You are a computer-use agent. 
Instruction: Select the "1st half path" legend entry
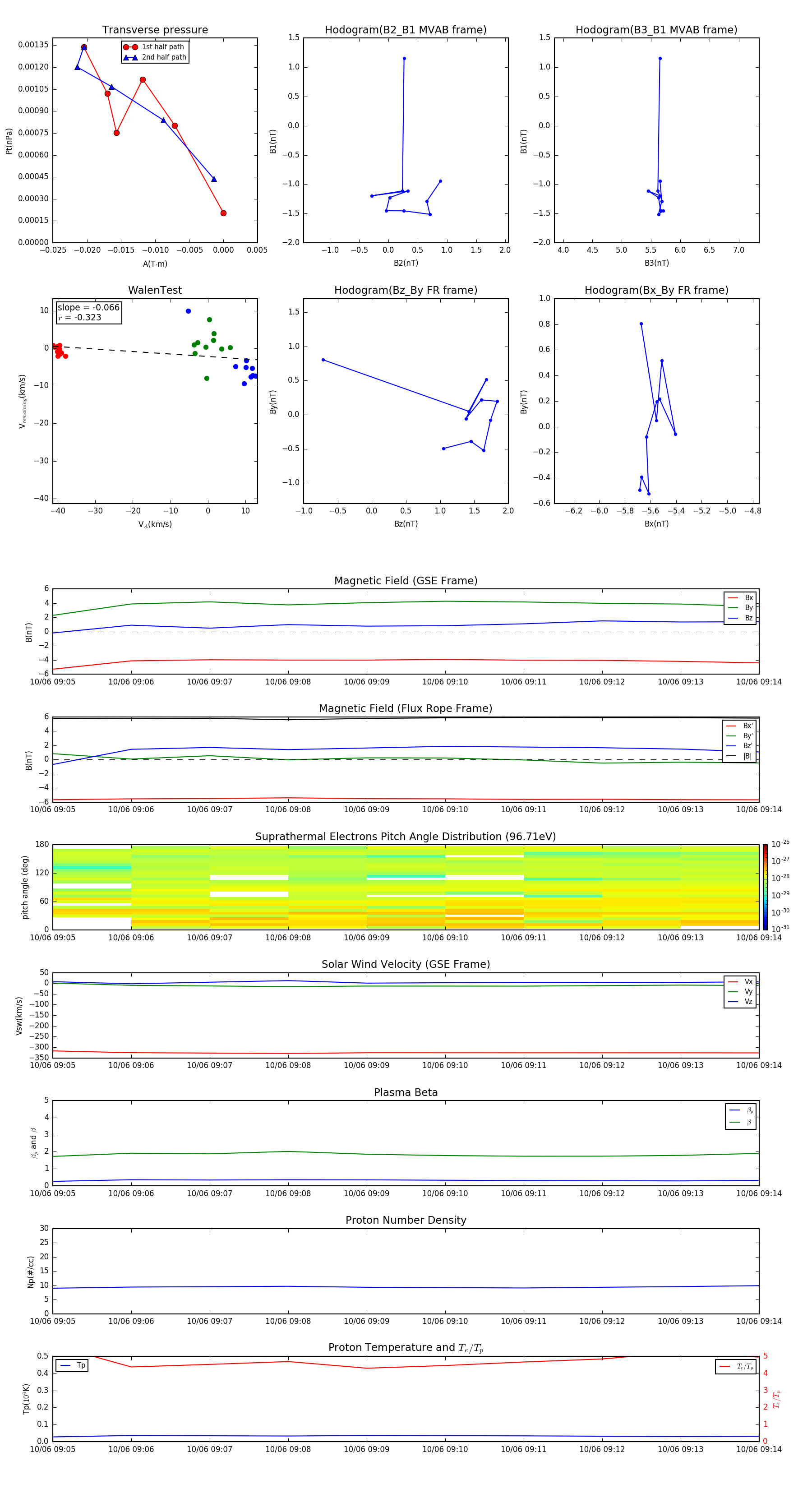point(154,47)
